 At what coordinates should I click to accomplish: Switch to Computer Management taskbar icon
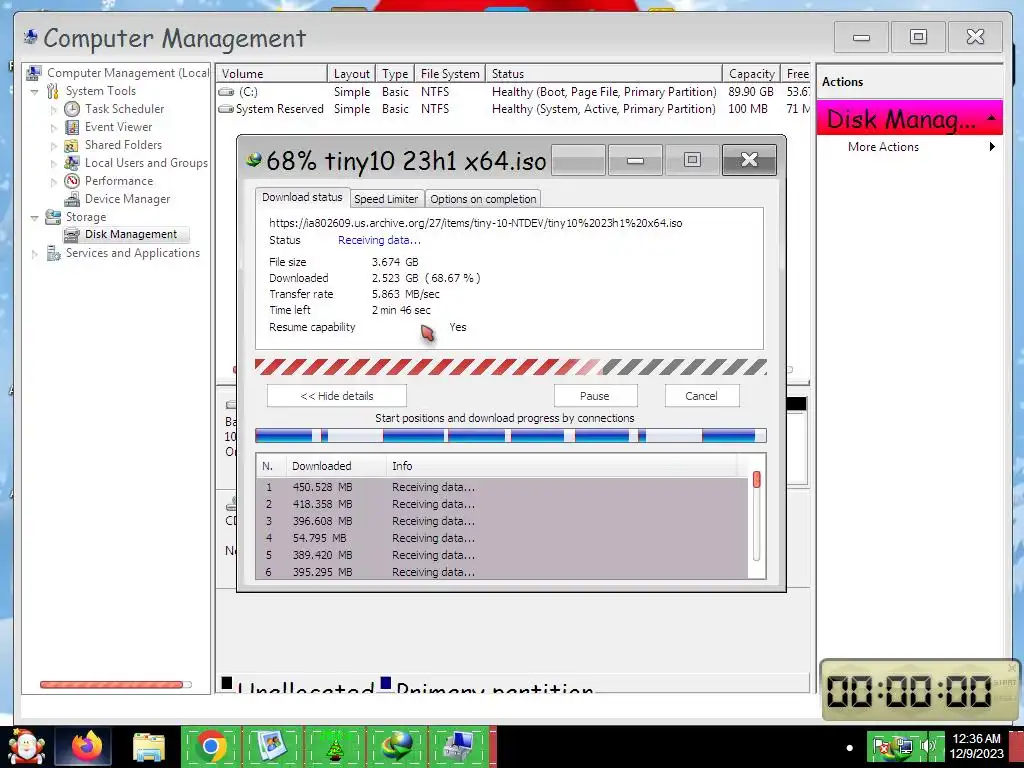pos(459,747)
